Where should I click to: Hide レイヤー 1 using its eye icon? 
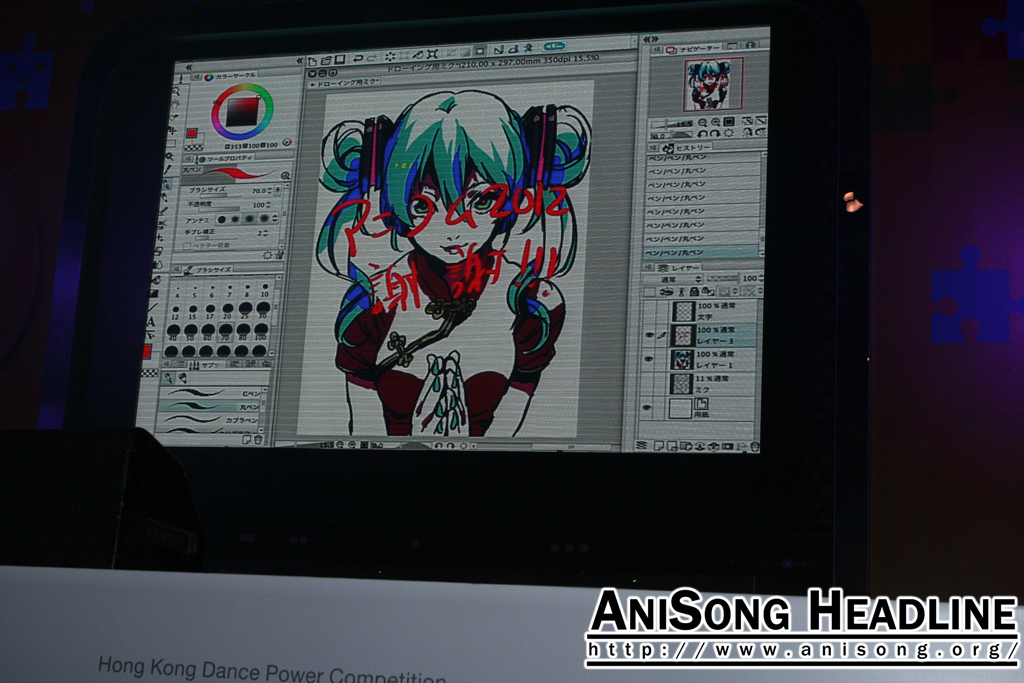tap(648, 358)
